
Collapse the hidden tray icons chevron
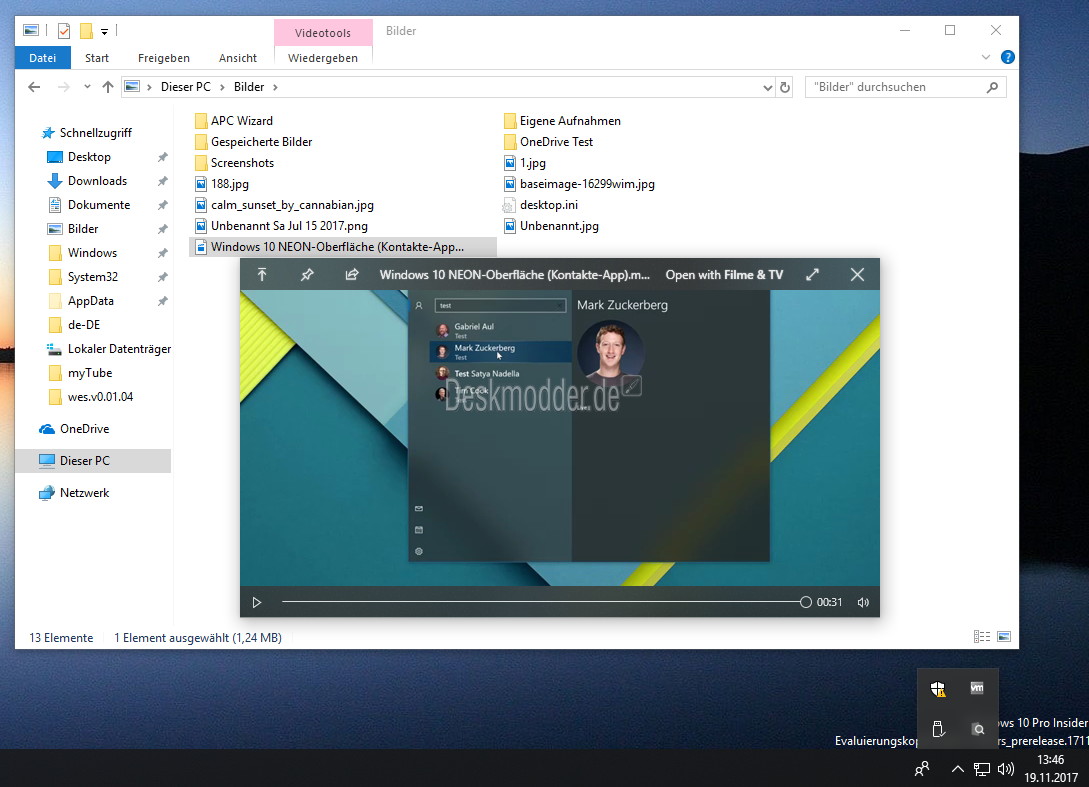958,769
